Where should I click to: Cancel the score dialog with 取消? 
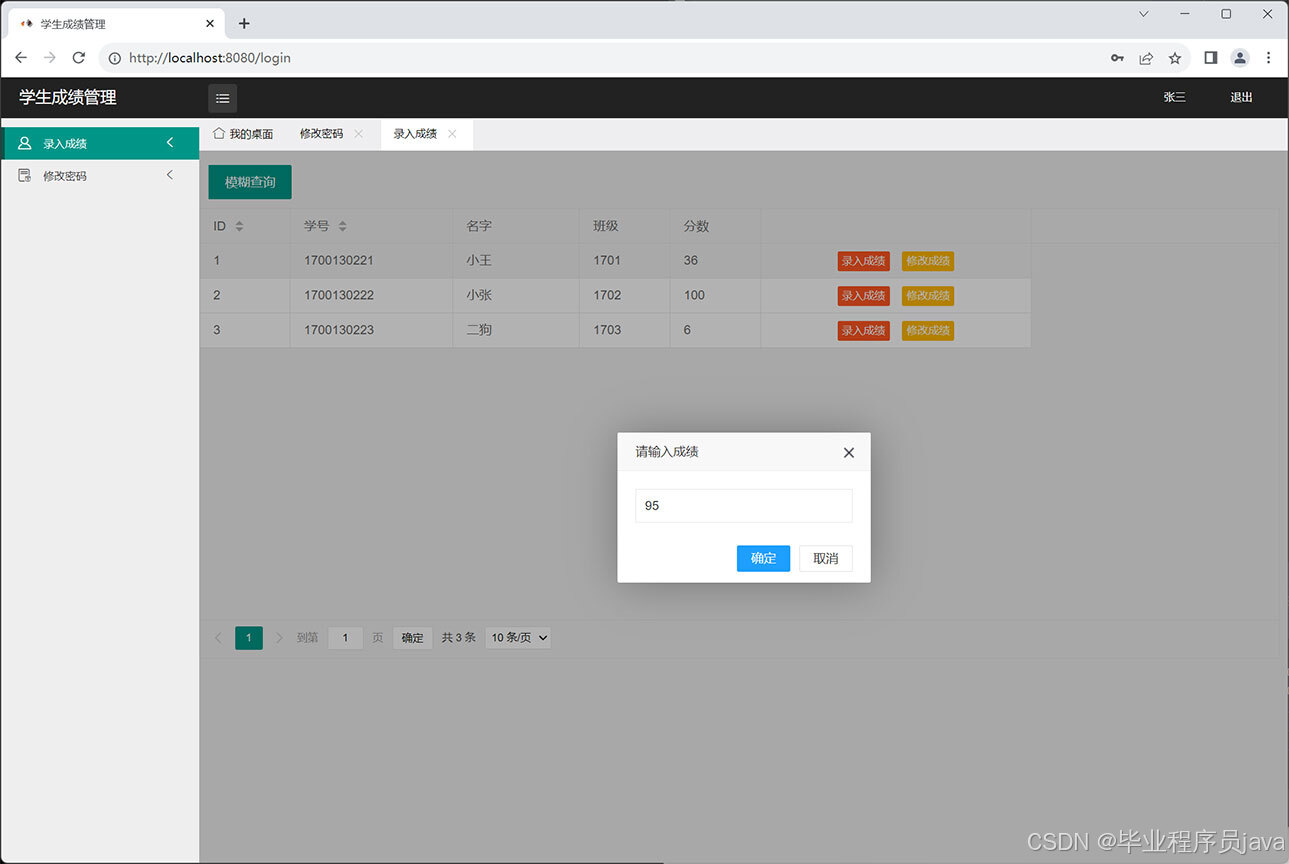[x=826, y=558]
